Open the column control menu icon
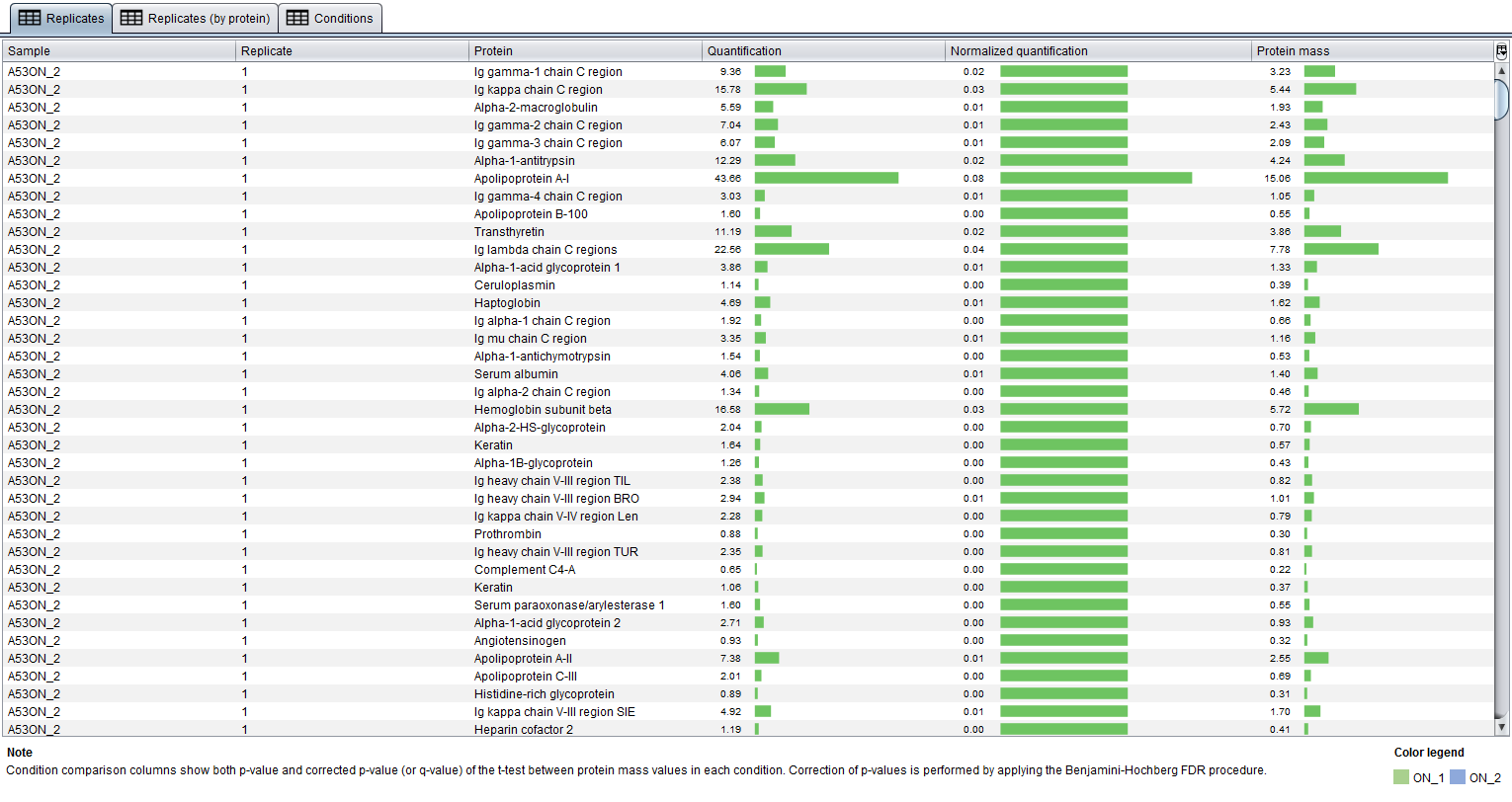1512x802 pixels. [x=1502, y=51]
